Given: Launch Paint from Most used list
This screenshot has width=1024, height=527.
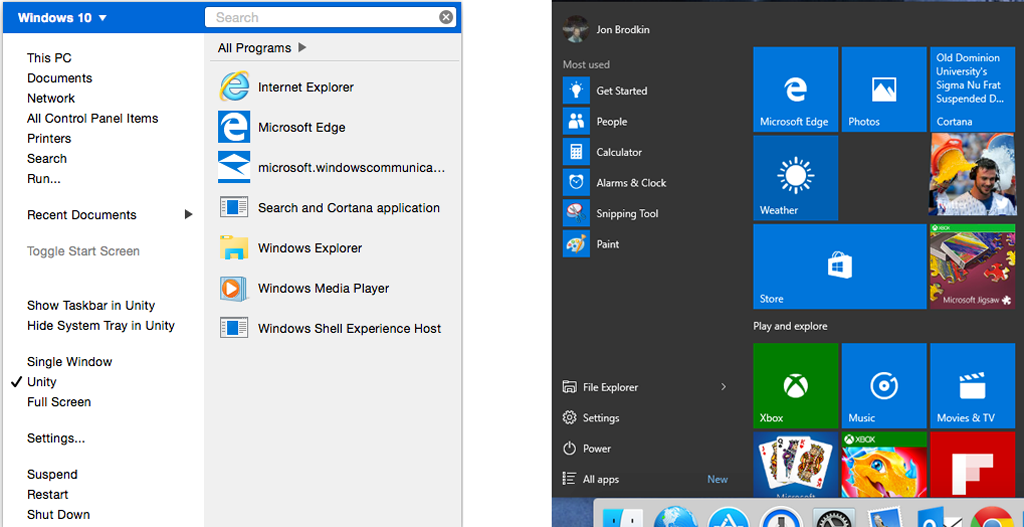Looking at the screenshot, I should point(576,244).
